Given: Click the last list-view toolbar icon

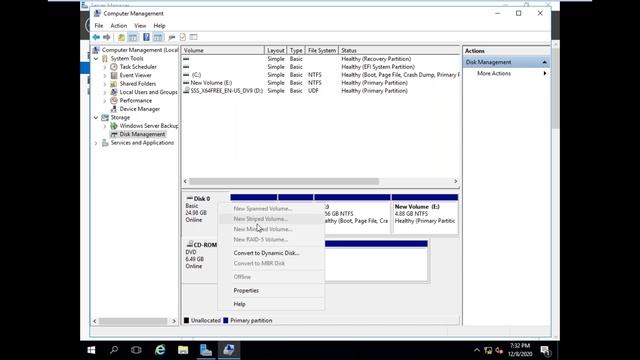Looking at the screenshot, I should click(193, 37).
